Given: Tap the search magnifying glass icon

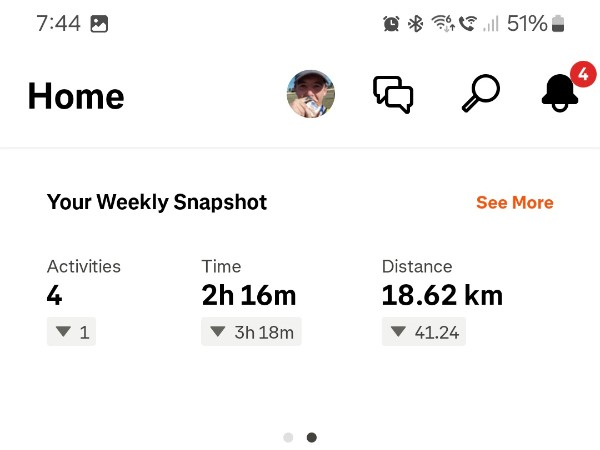Looking at the screenshot, I should [x=478, y=94].
